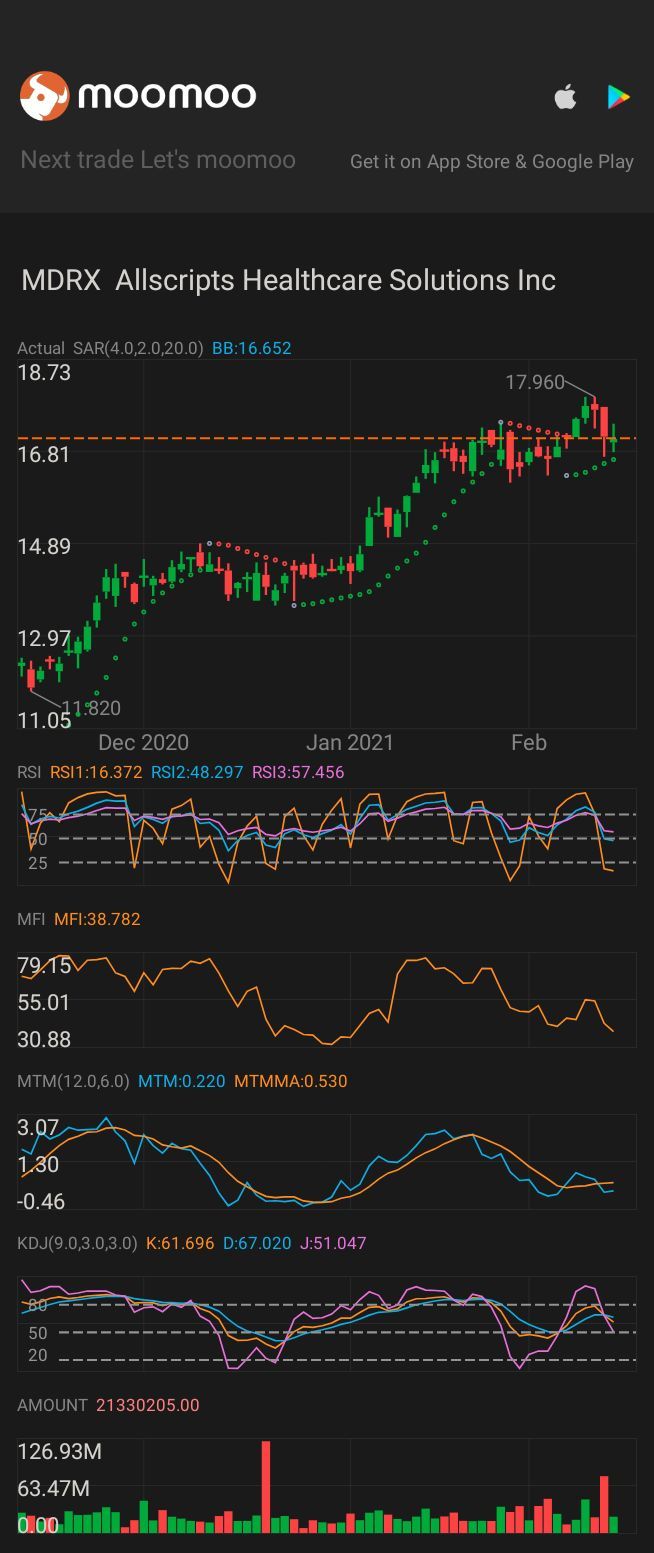Screen dimensions: 654x1553
Task: Click the RSI2:48.297 value
Action: (197, 772)
